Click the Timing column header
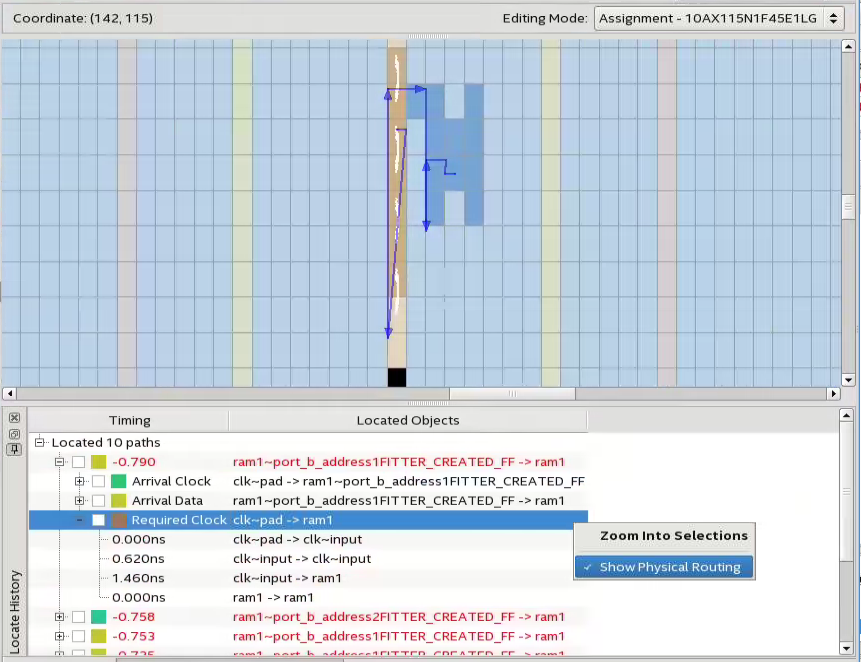 (129, 421)
